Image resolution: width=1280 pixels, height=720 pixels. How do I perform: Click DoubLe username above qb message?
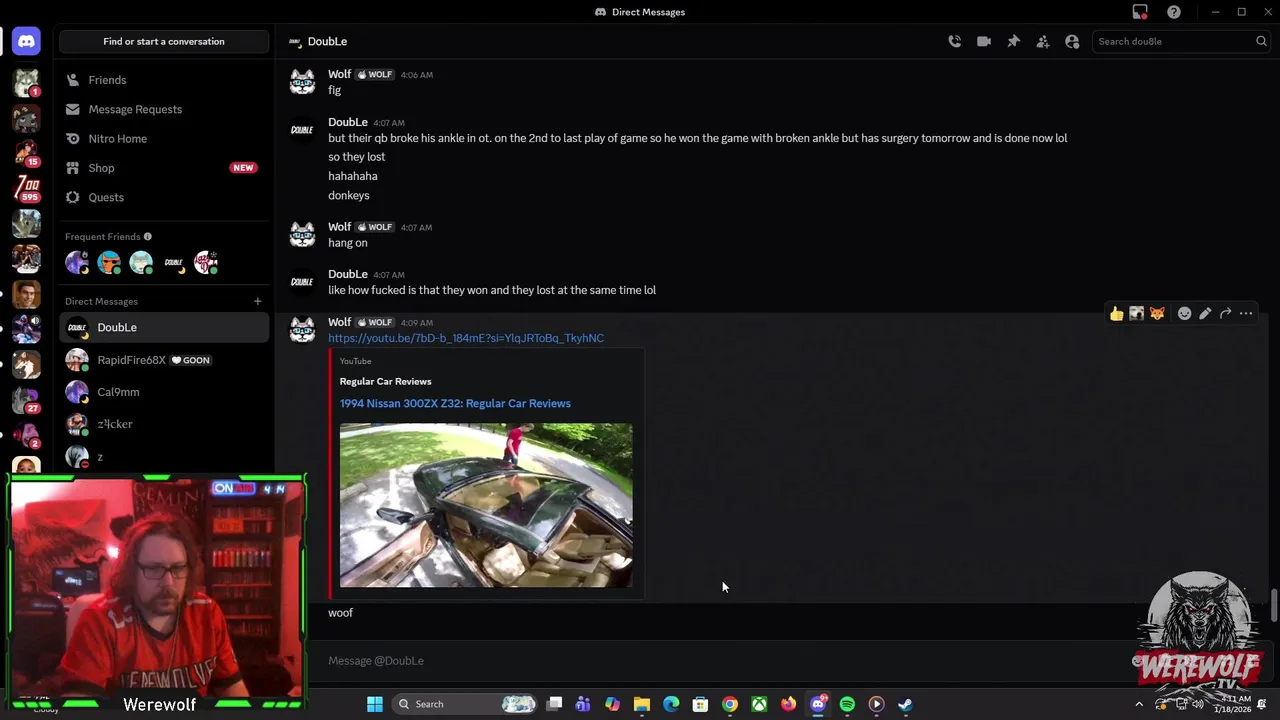tap(348, 122)
